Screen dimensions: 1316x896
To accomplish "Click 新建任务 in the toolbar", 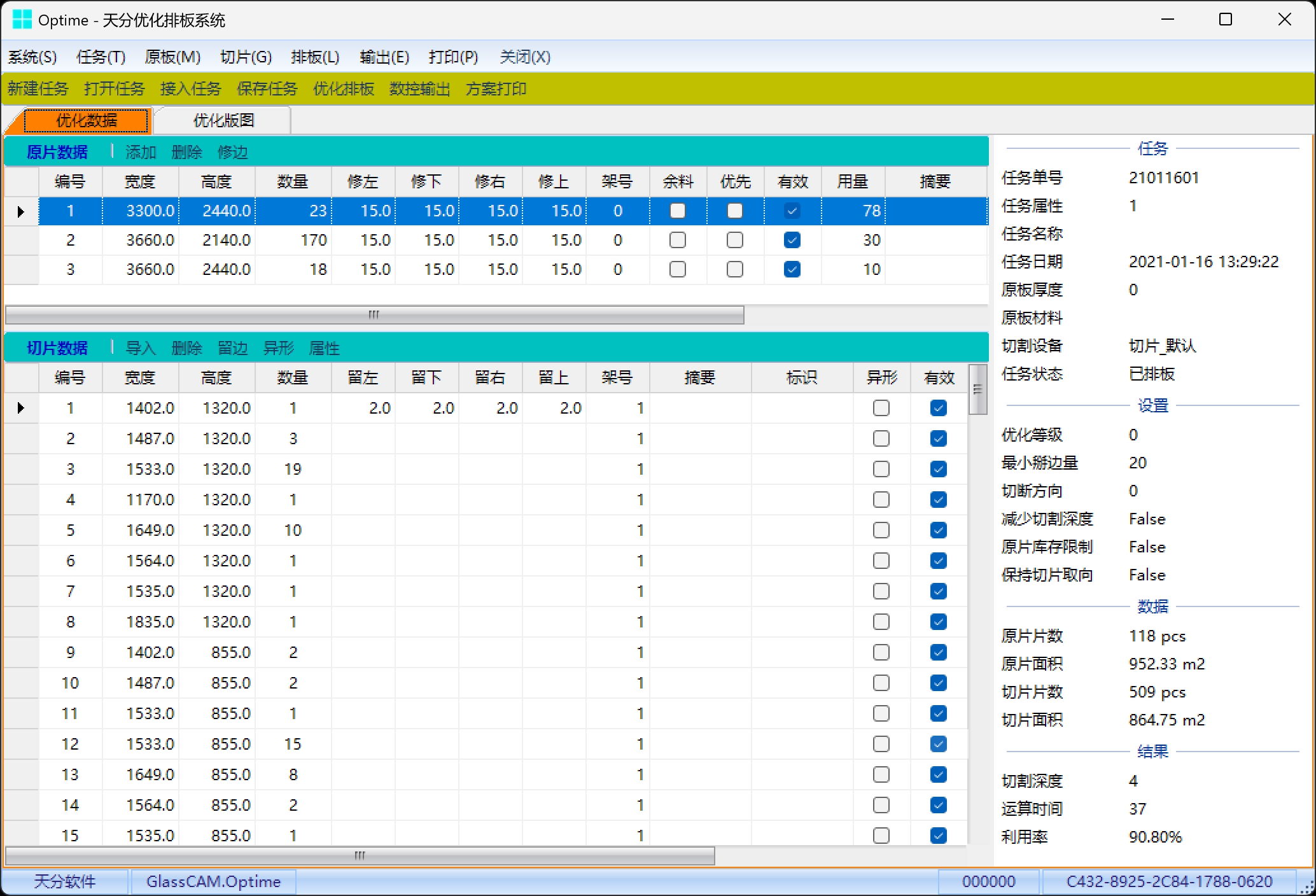I will pos(38,88).
